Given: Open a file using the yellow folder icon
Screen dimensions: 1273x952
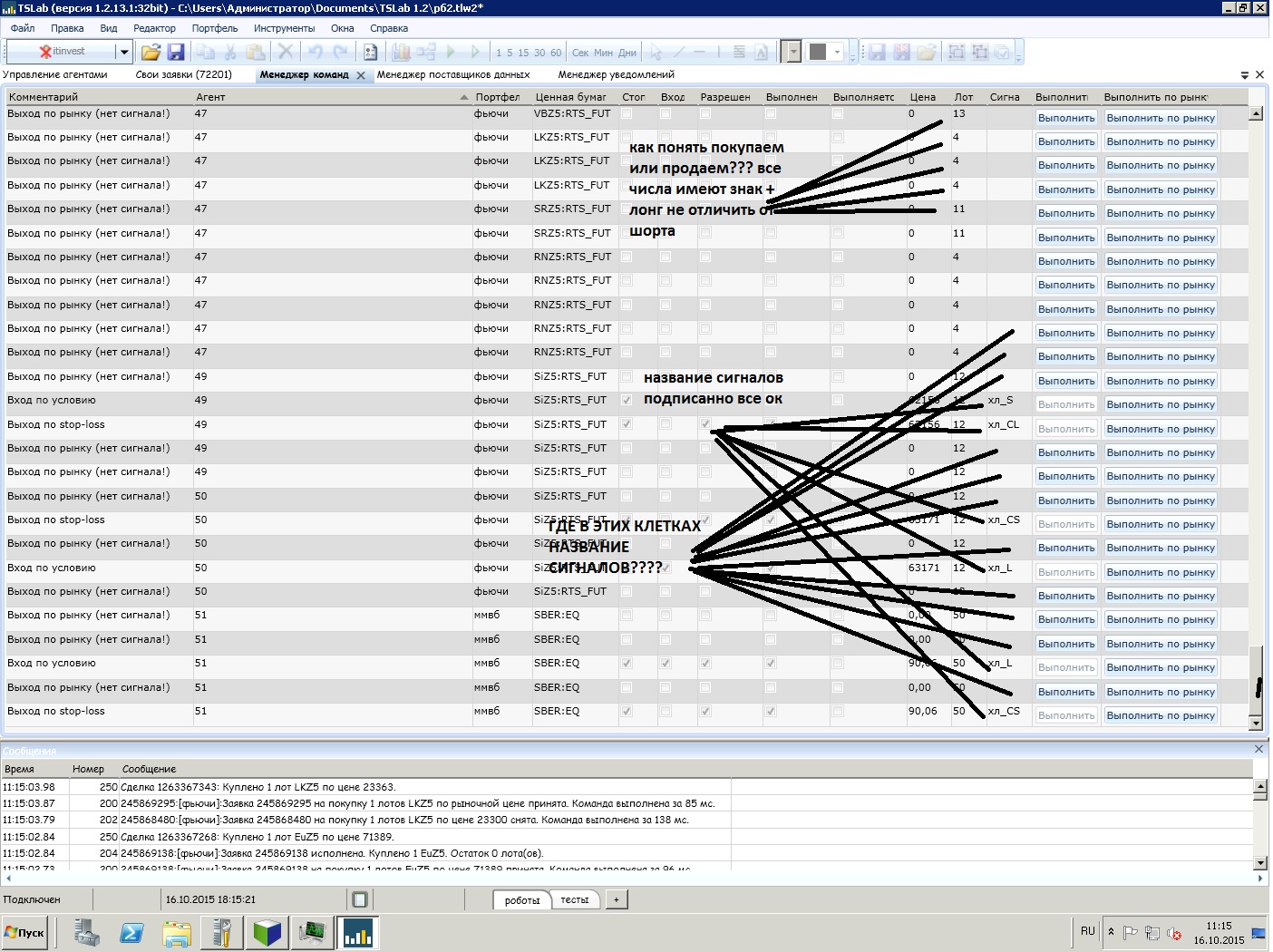Looking at the screenshot, I should [x=151, y=52].
